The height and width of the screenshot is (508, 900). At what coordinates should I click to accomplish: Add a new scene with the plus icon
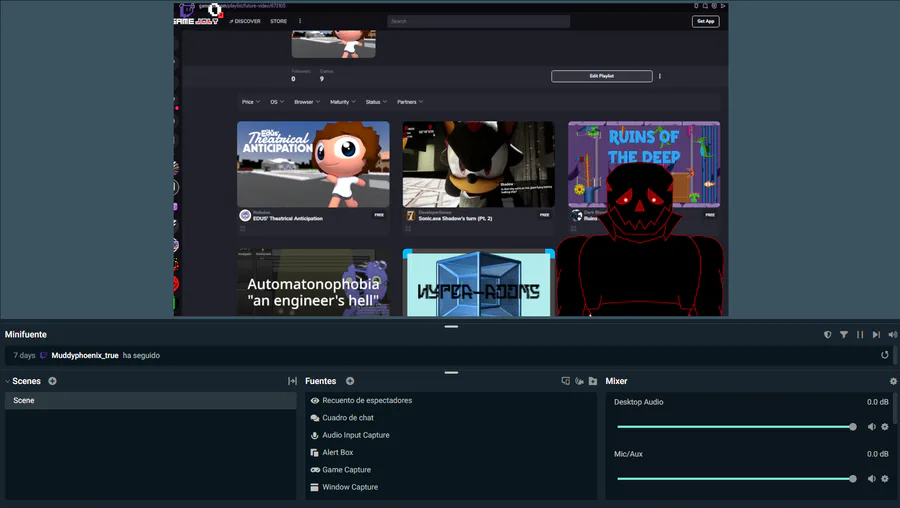click(x=52, y=381)
